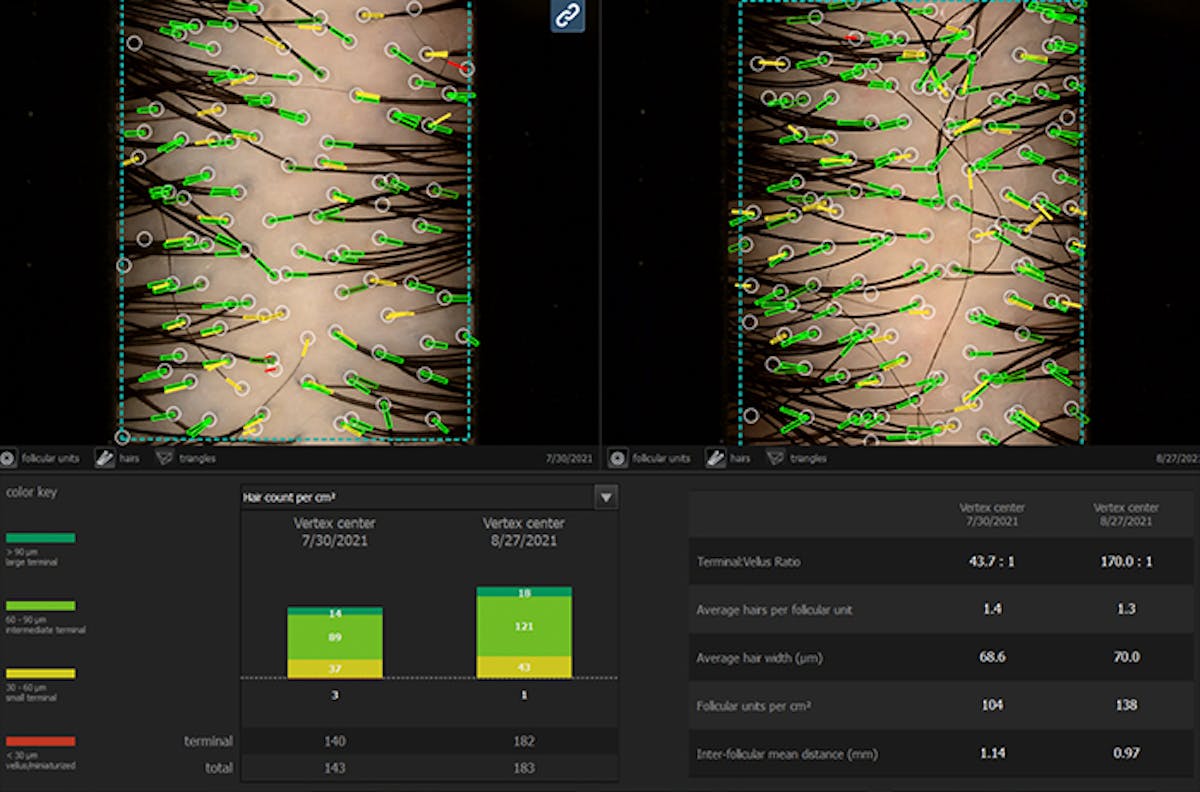Toggle hairs overlay on the right image

click(x=714, y=458)
